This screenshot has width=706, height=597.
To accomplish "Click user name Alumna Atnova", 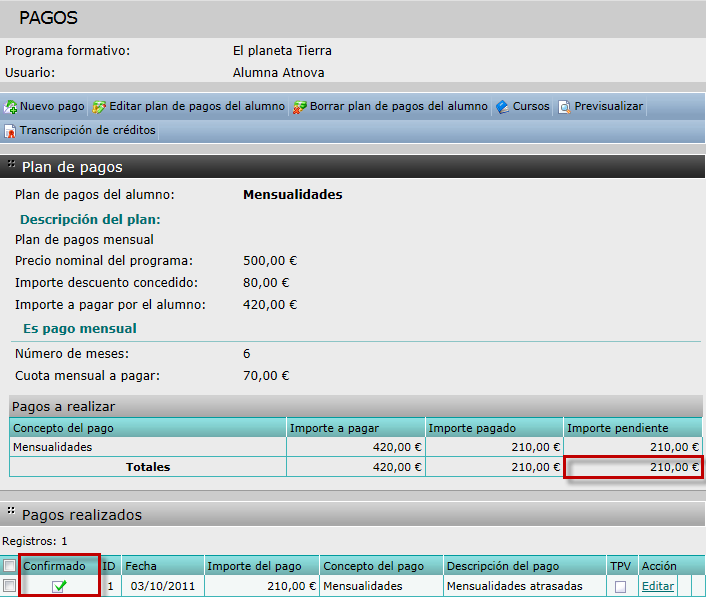I will [x=279, y=72].
